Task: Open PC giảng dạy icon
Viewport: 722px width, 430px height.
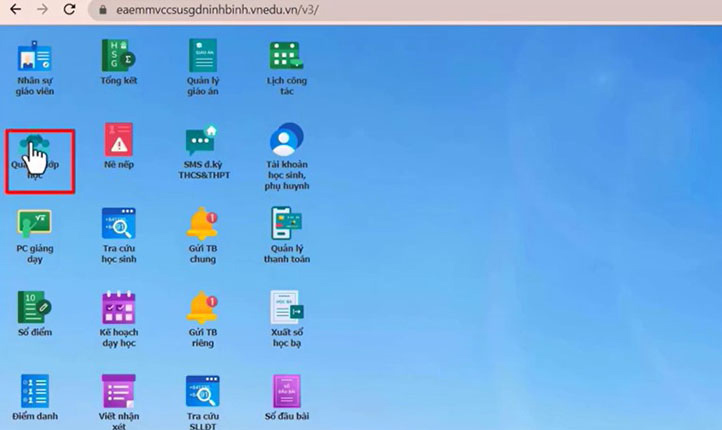Action: click(35, 224)
